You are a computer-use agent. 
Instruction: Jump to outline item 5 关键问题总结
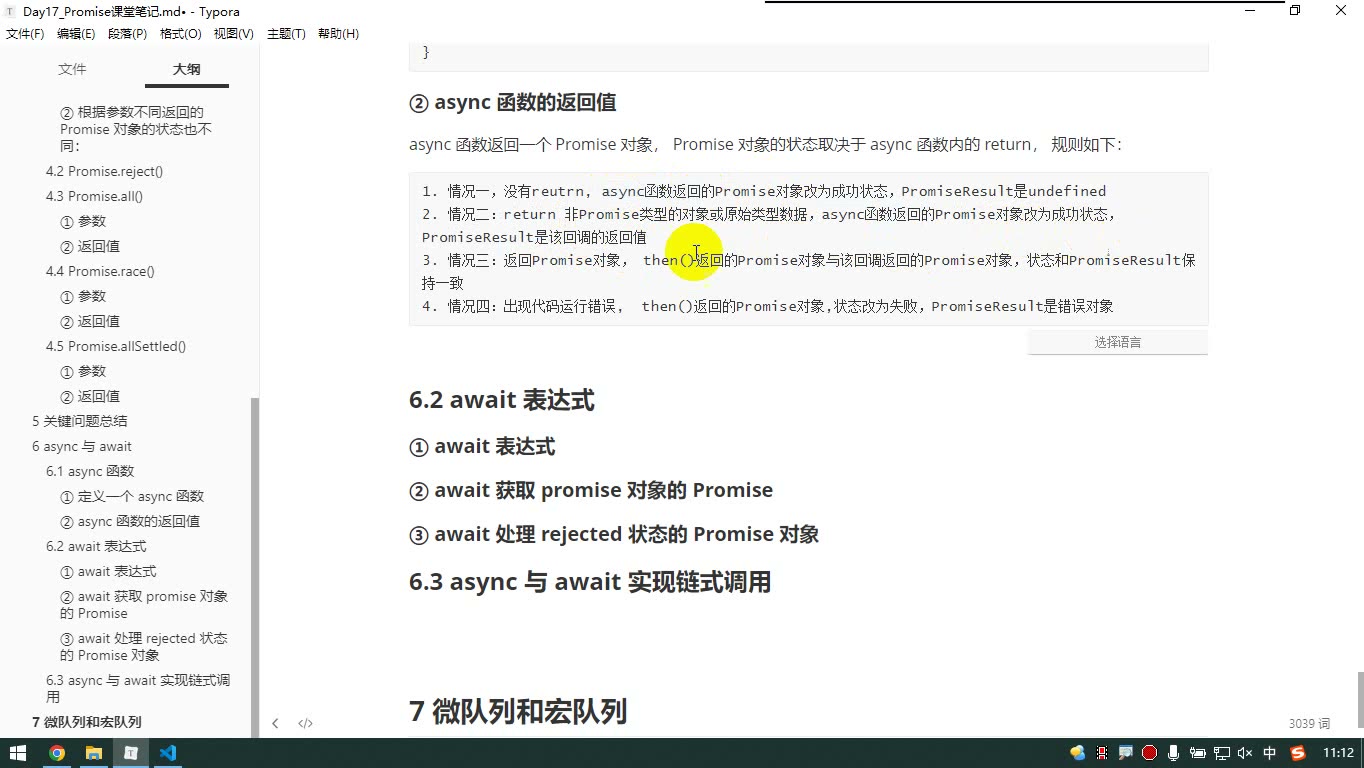pyautogui.click(x=79, y=421)
